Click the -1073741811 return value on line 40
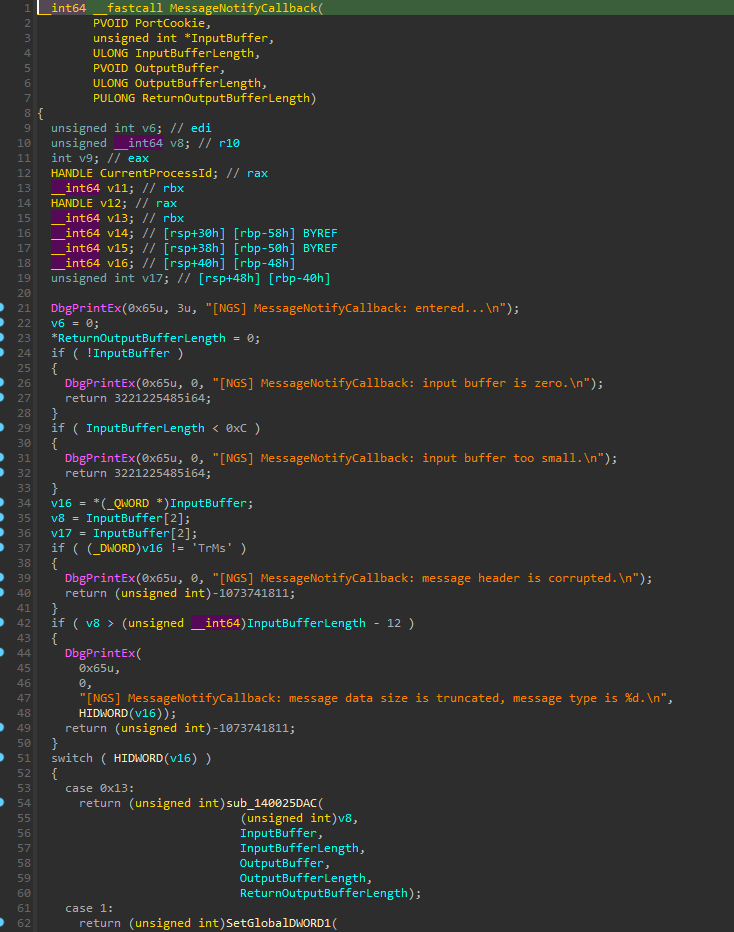The image size is (734, 932). tap(254, 593)
